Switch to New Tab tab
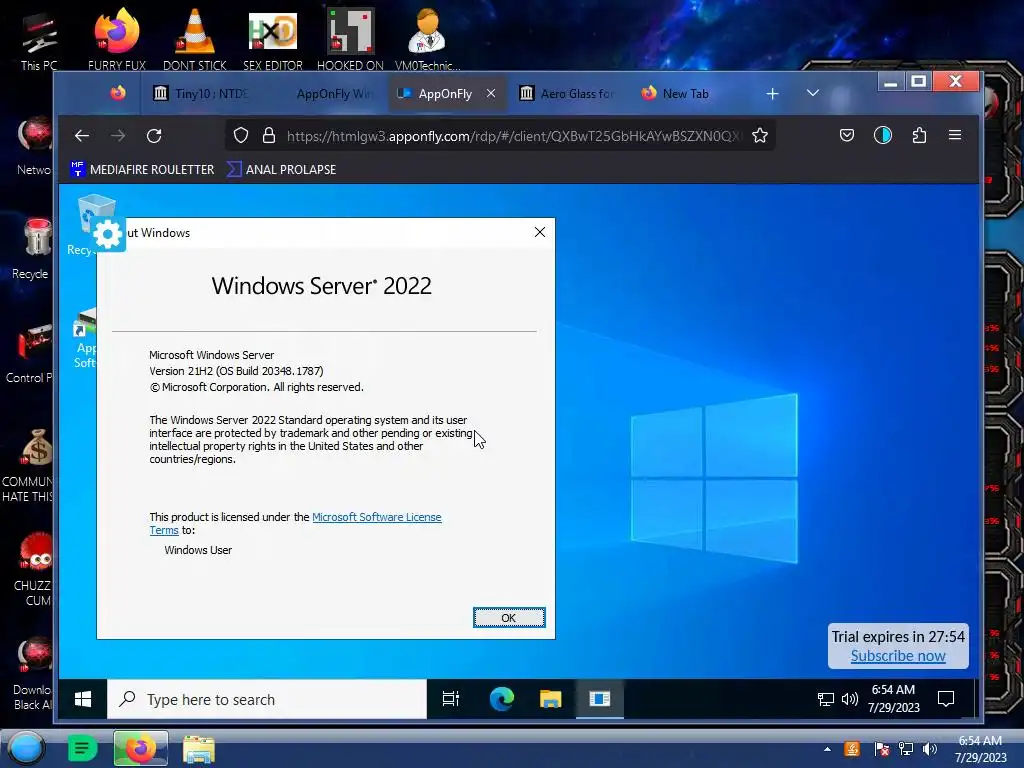This screenshot has height=768, width=1024. (676, 93)
